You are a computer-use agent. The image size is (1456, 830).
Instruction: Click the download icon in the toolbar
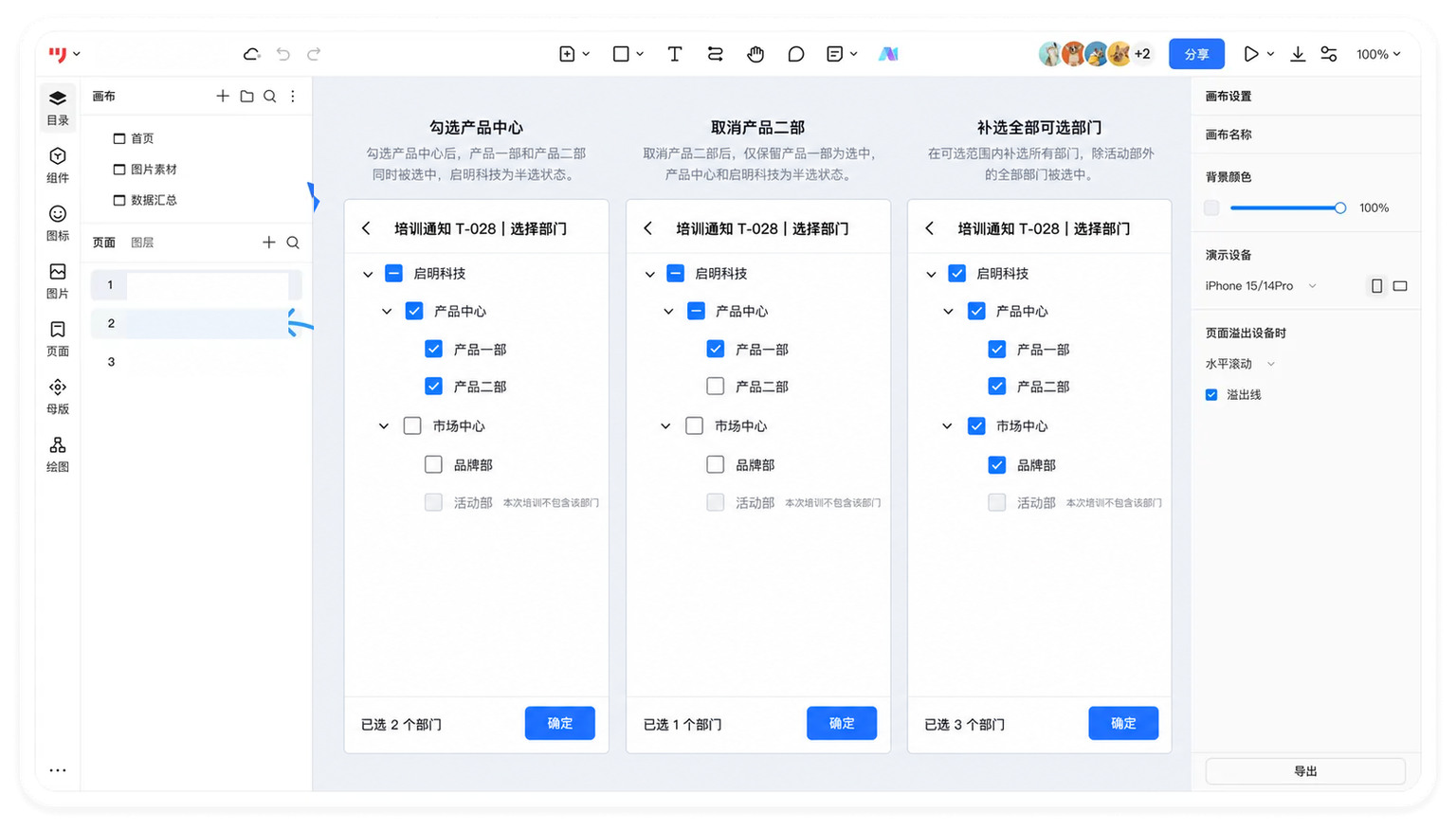coord(1298,54)
